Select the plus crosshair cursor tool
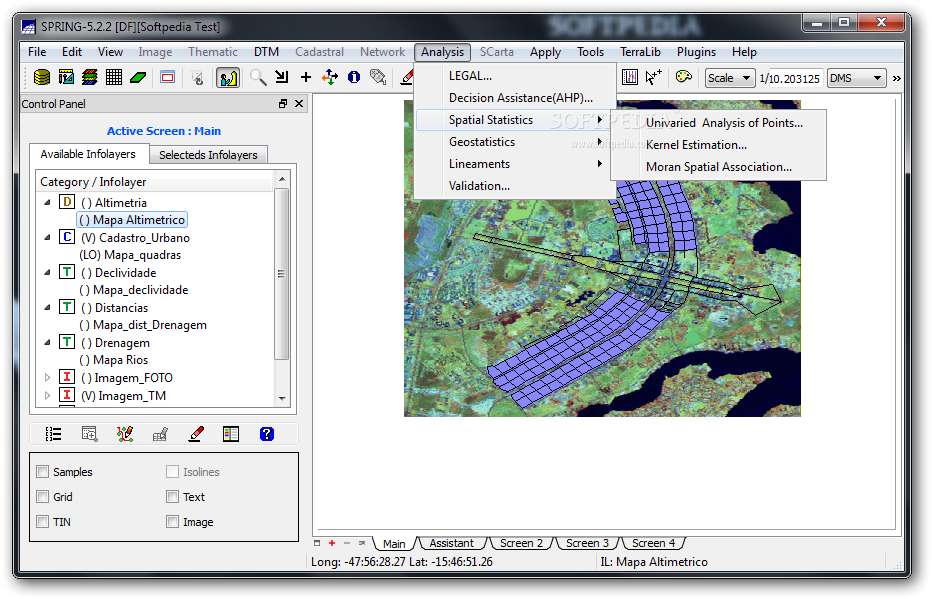This screenshot has height=599, width=932. 306,77
